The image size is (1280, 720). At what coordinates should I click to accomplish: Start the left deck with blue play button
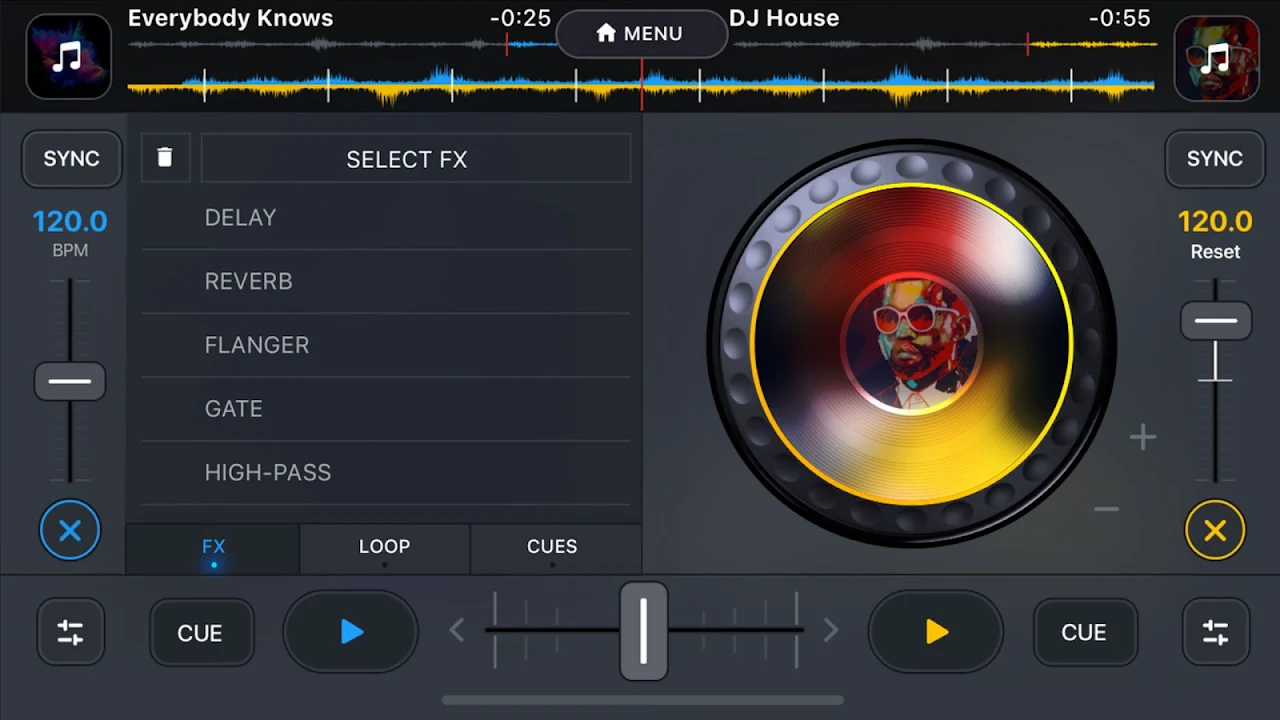pyautogui.click(x=351, y=632)
